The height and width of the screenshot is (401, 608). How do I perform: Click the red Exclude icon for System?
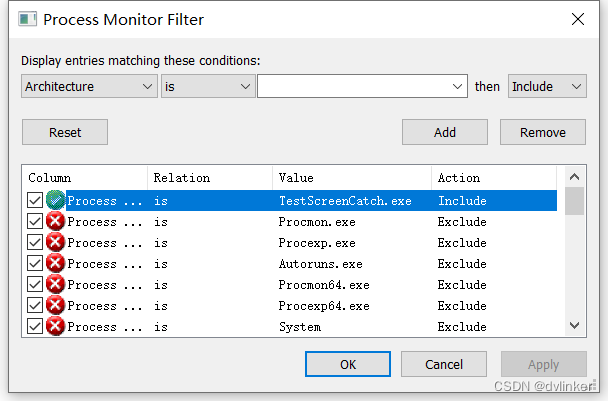tap(55, 326)
